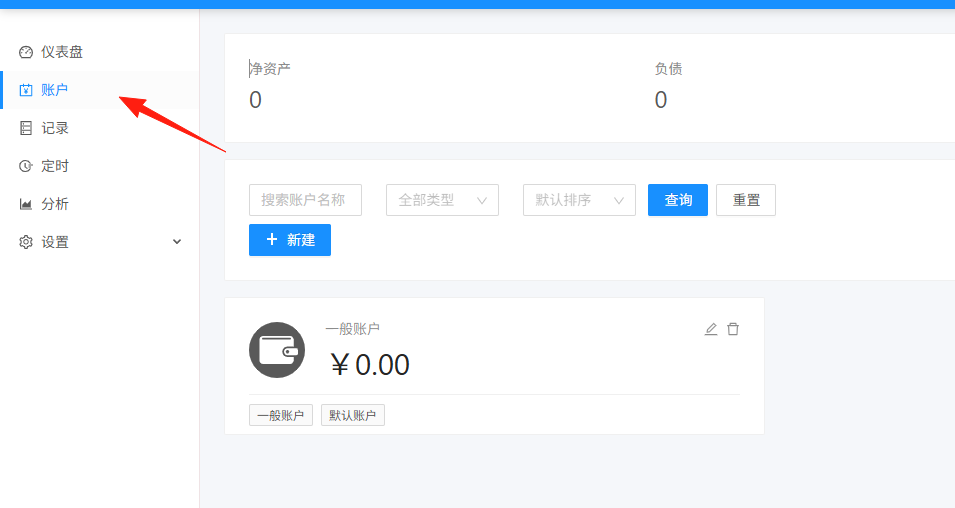Click the 净资产 statistic label
955x508 pixels.
[270, 69]
